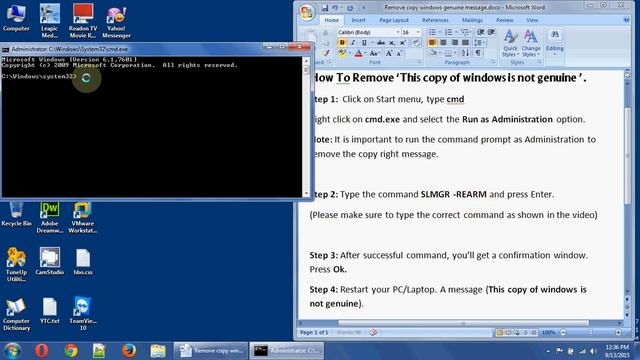Click the Shrink Font icon

pos(400,53)
